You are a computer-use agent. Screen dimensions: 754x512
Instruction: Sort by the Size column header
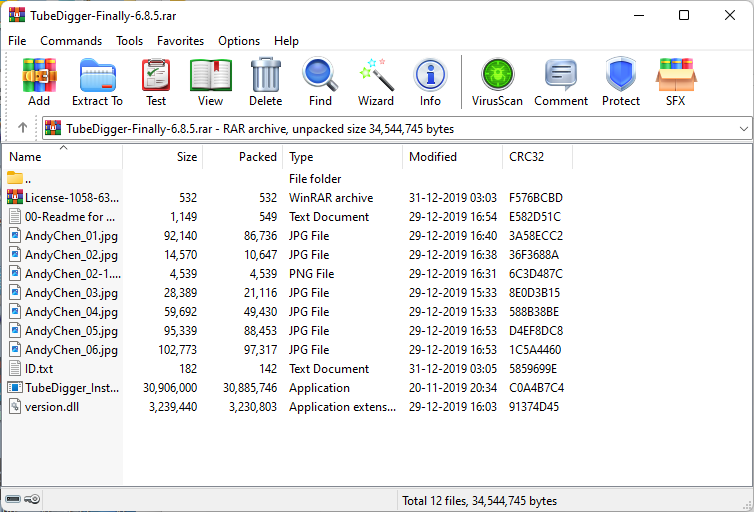click(163, 157)
